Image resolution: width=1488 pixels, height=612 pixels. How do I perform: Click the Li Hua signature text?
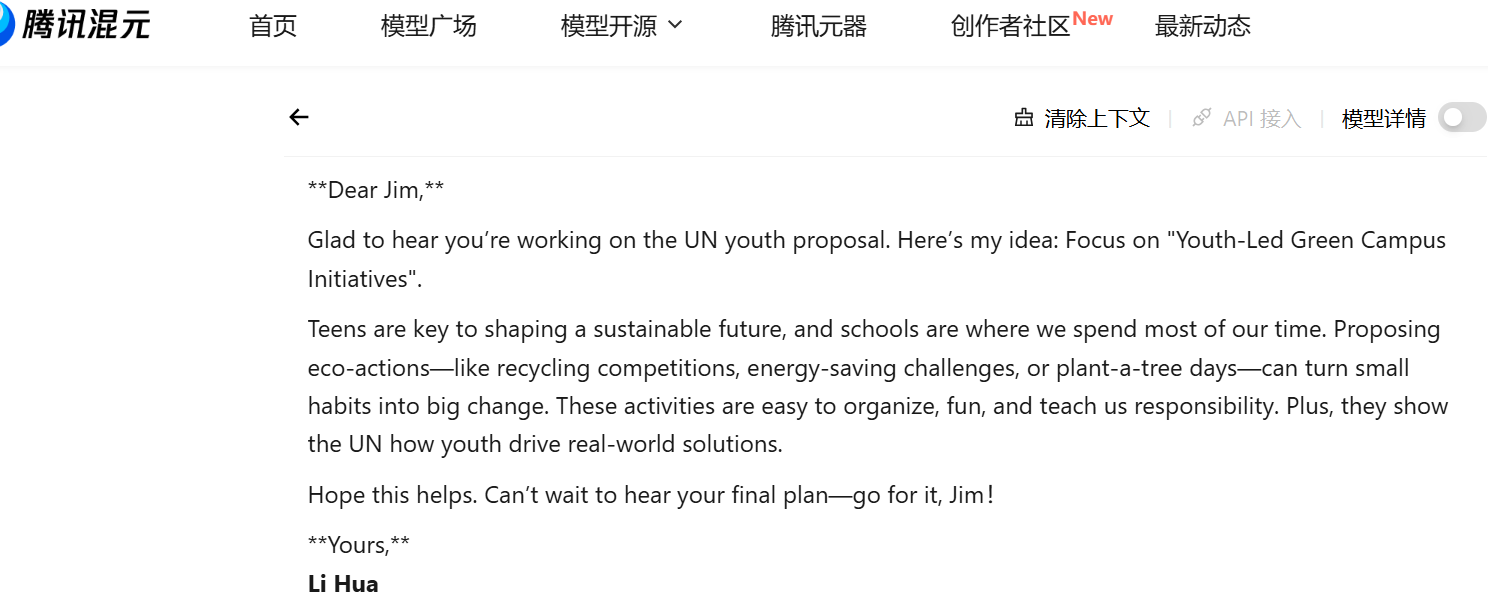pyautogui.click(x=343, y=584)
